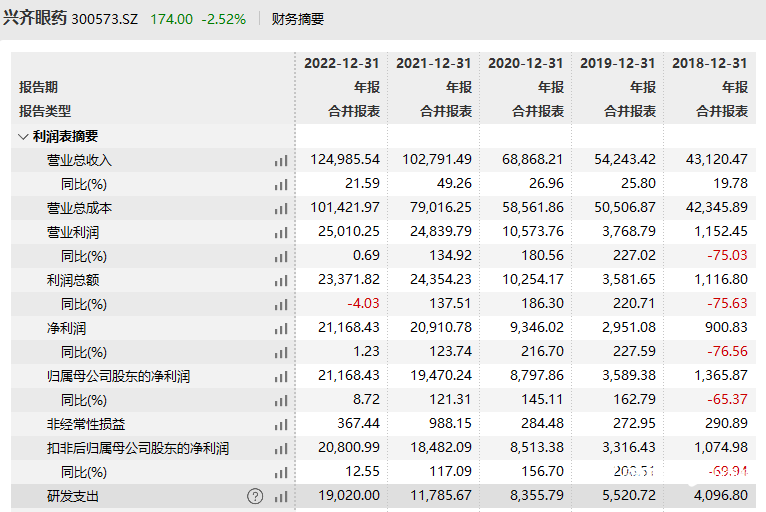Select the 扣非后归属母公司股东的净利润 row label
This screenshot has height=512, width=766.
pos(138,448)
